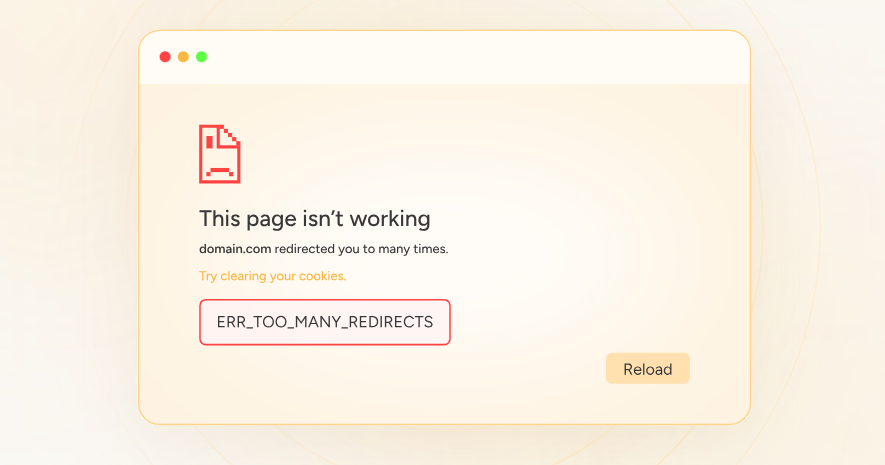Image resolution: width=885 pixels, height=465 pixels.
Task: Click the folded corner of the page icon
Action: pos(231,134)
